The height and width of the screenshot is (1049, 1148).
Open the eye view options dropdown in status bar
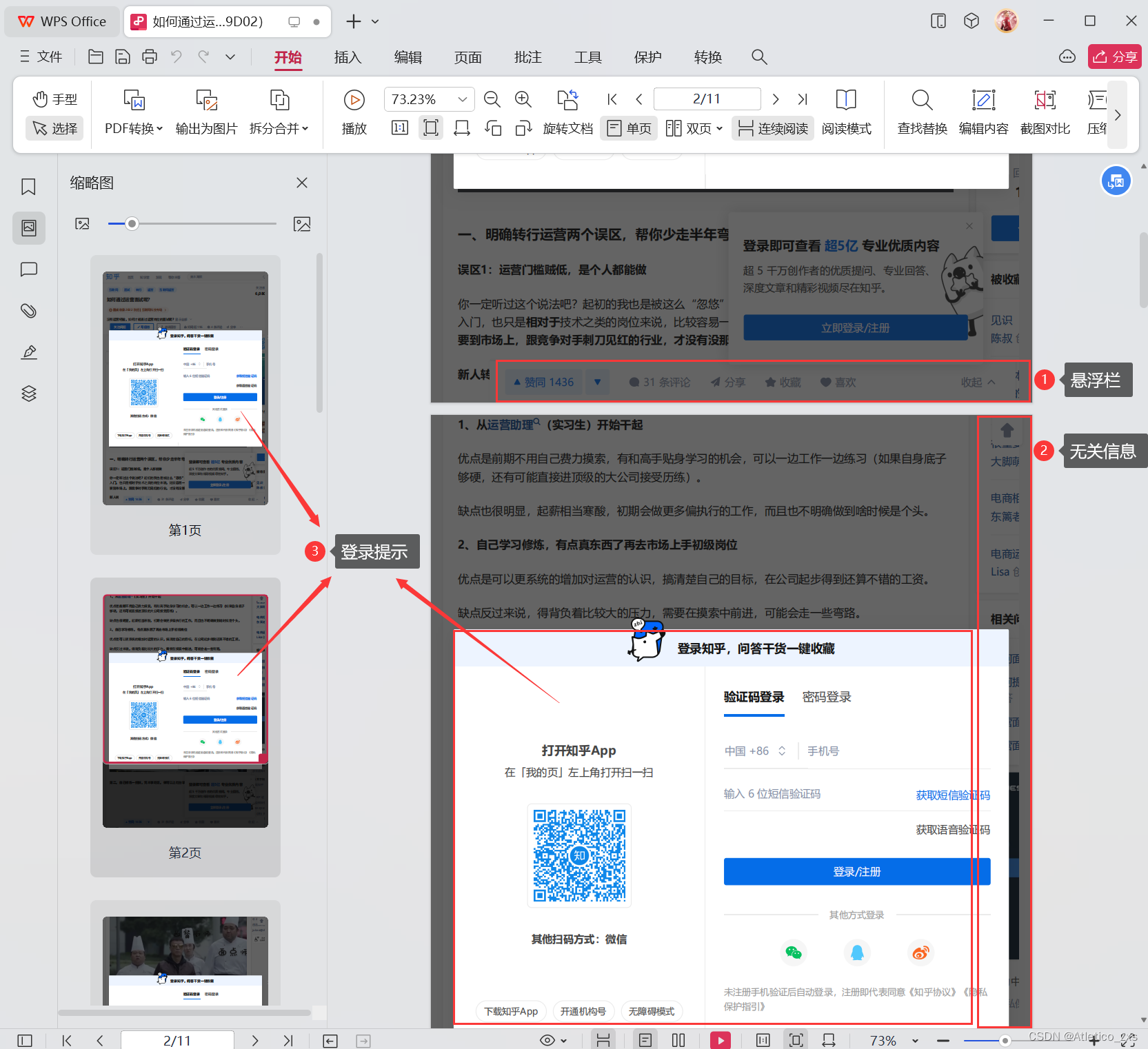click(553, 1040)
